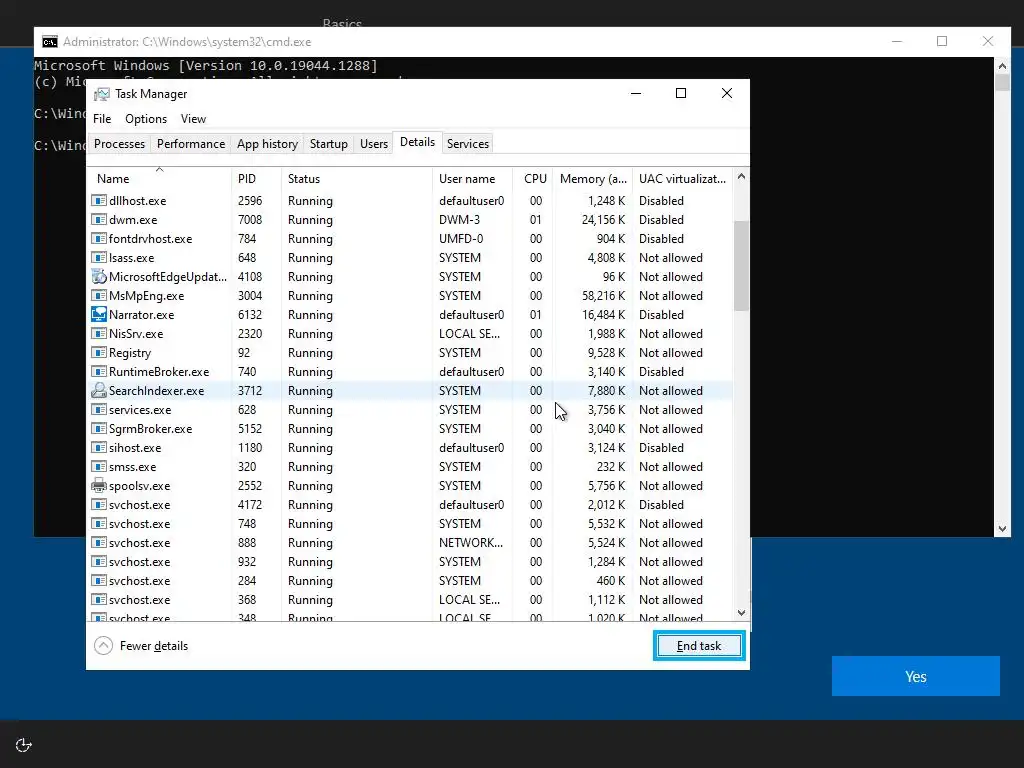Click the SgrmBroker.exe process icon
The height and width of the screenshot is (768, 1024).
click(x=99, y=428)
